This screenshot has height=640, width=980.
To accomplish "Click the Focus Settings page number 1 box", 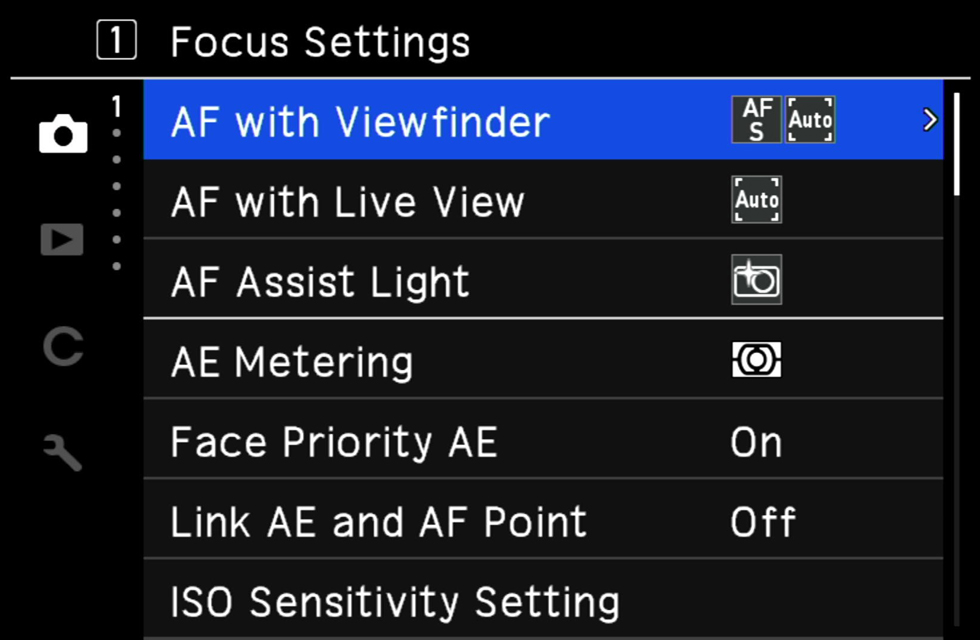I will [x=117, y=41].
